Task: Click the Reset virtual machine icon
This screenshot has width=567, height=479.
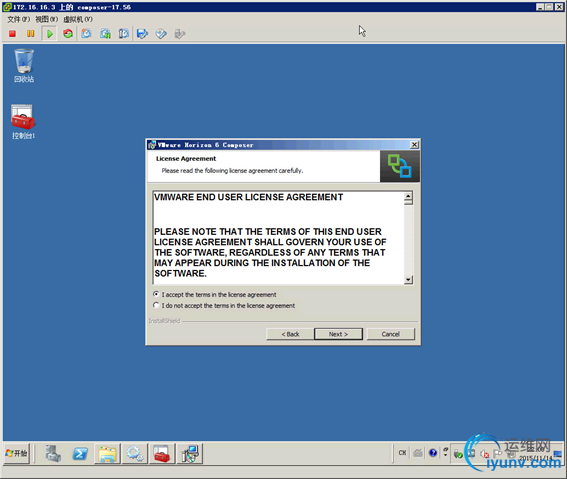Action: click(68, 34)
